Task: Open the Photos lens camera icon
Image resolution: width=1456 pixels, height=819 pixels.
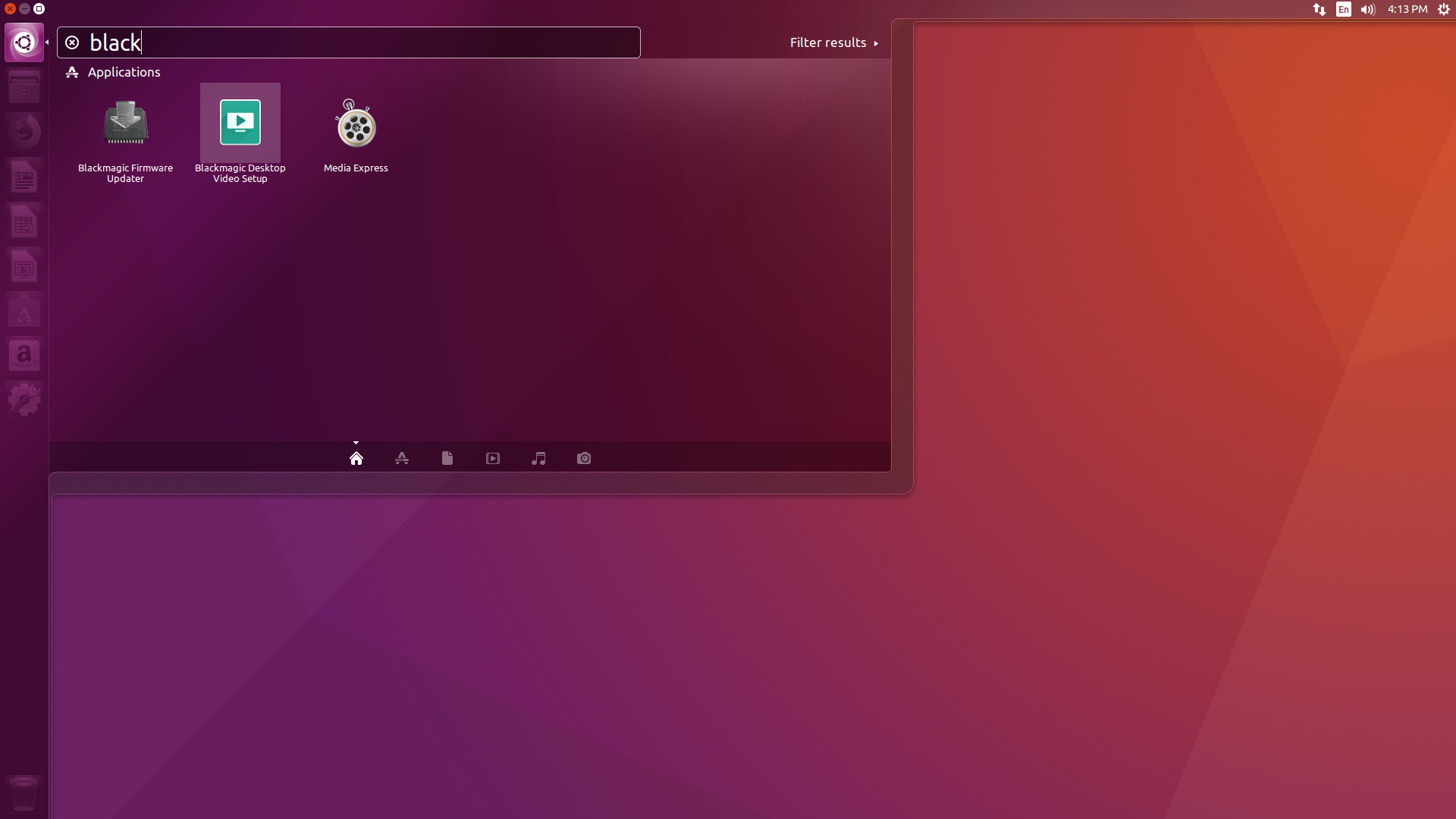Action: (584, 458)
